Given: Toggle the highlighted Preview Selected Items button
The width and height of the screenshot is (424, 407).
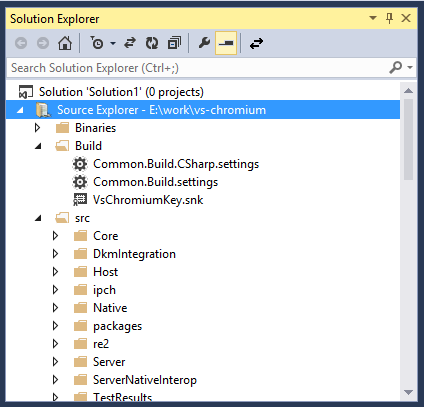Looking at the screenshot, I should [x=226, y=43].
